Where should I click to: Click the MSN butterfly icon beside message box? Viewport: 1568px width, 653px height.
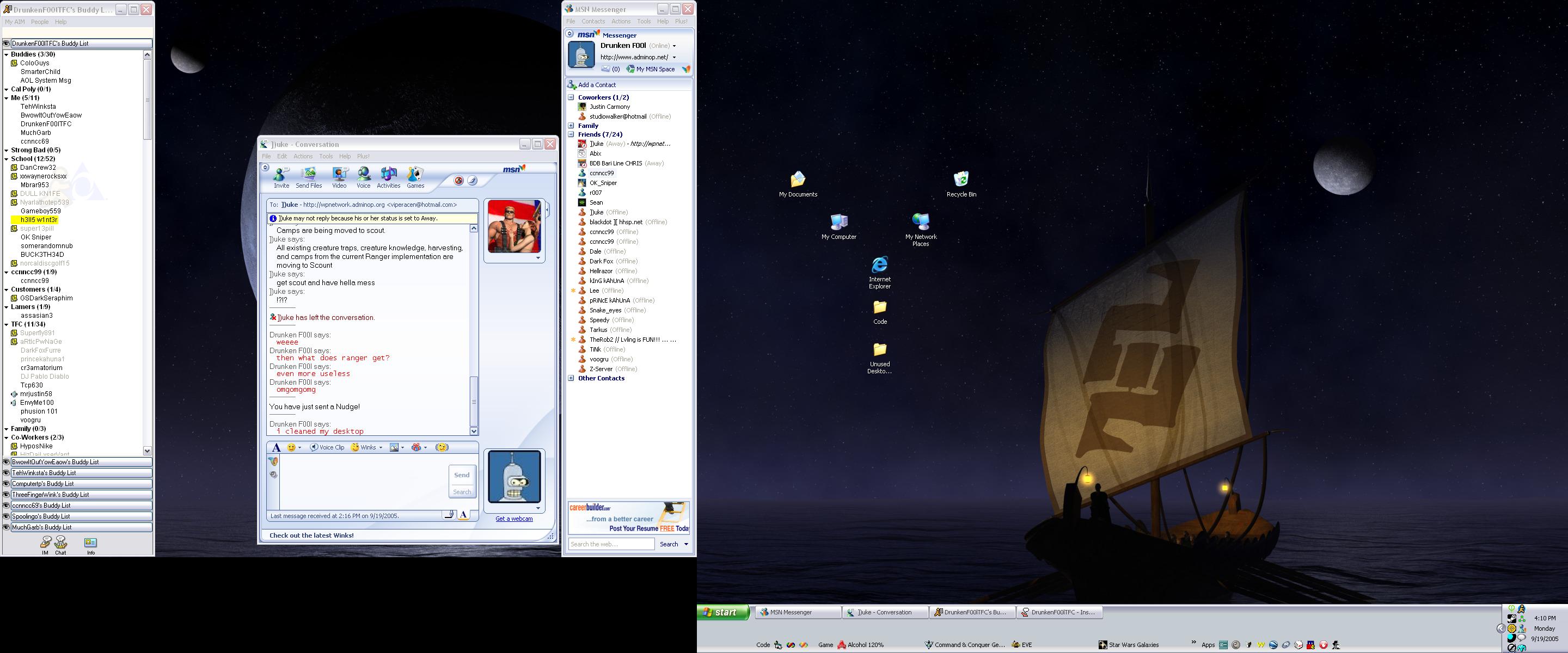[x=273, y=461]
